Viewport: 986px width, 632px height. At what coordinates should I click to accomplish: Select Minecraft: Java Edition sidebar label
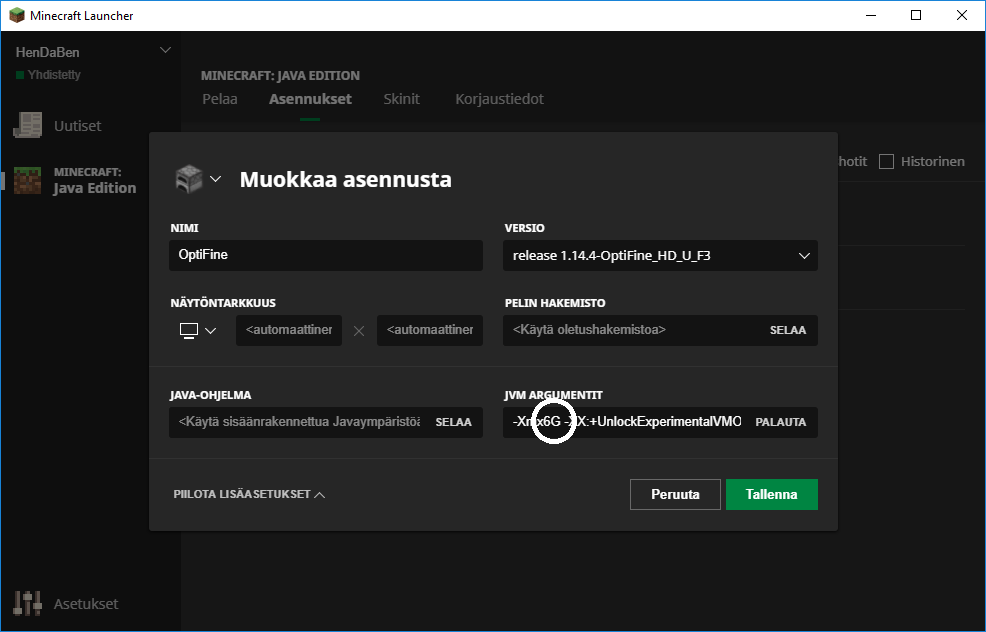coord(94,180)
